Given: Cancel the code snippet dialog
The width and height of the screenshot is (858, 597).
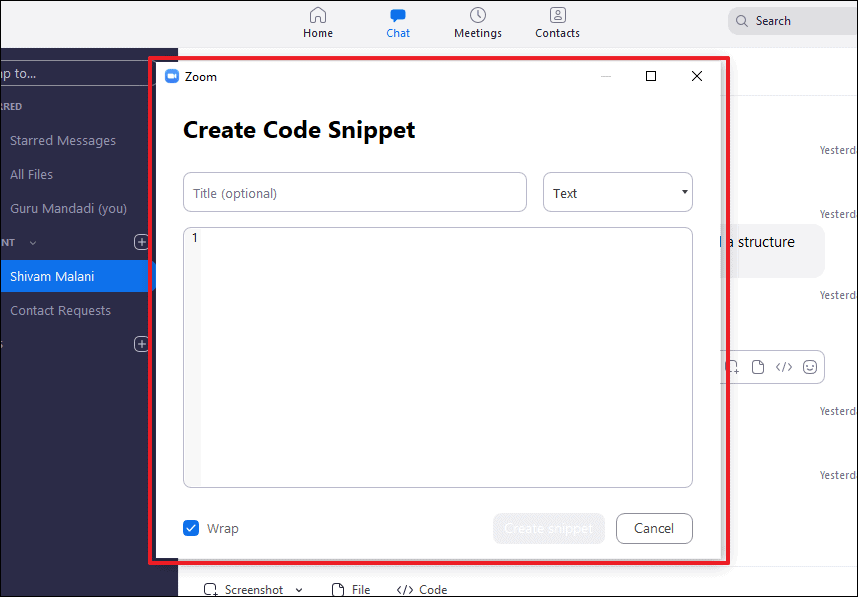Looking at the screenshot, I should pyautogui.click(x=654, y=528).
